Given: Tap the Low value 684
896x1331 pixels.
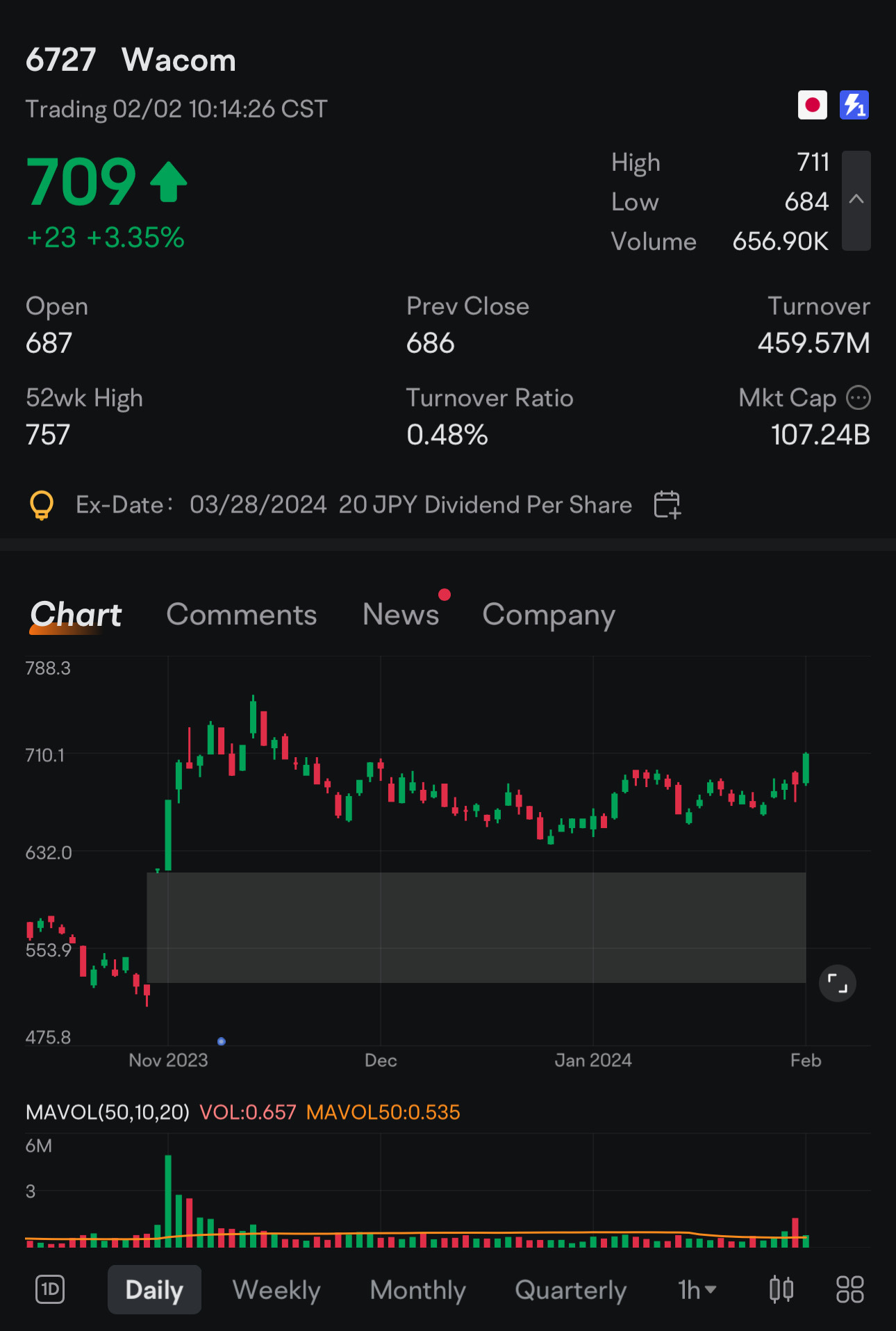Looking at the screenshot, I should [x=806, y=202].
